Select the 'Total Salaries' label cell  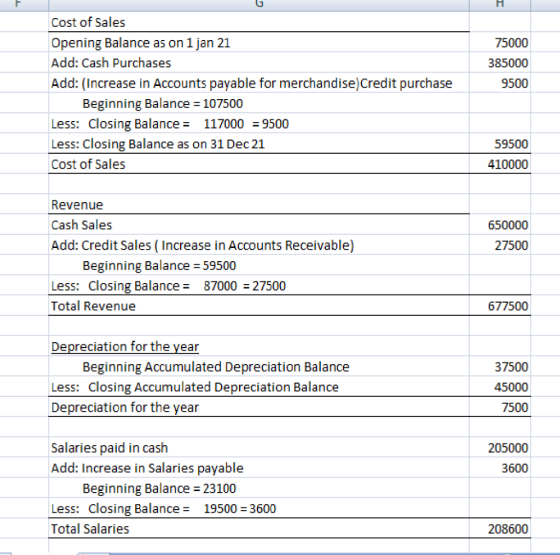(259, 529)
